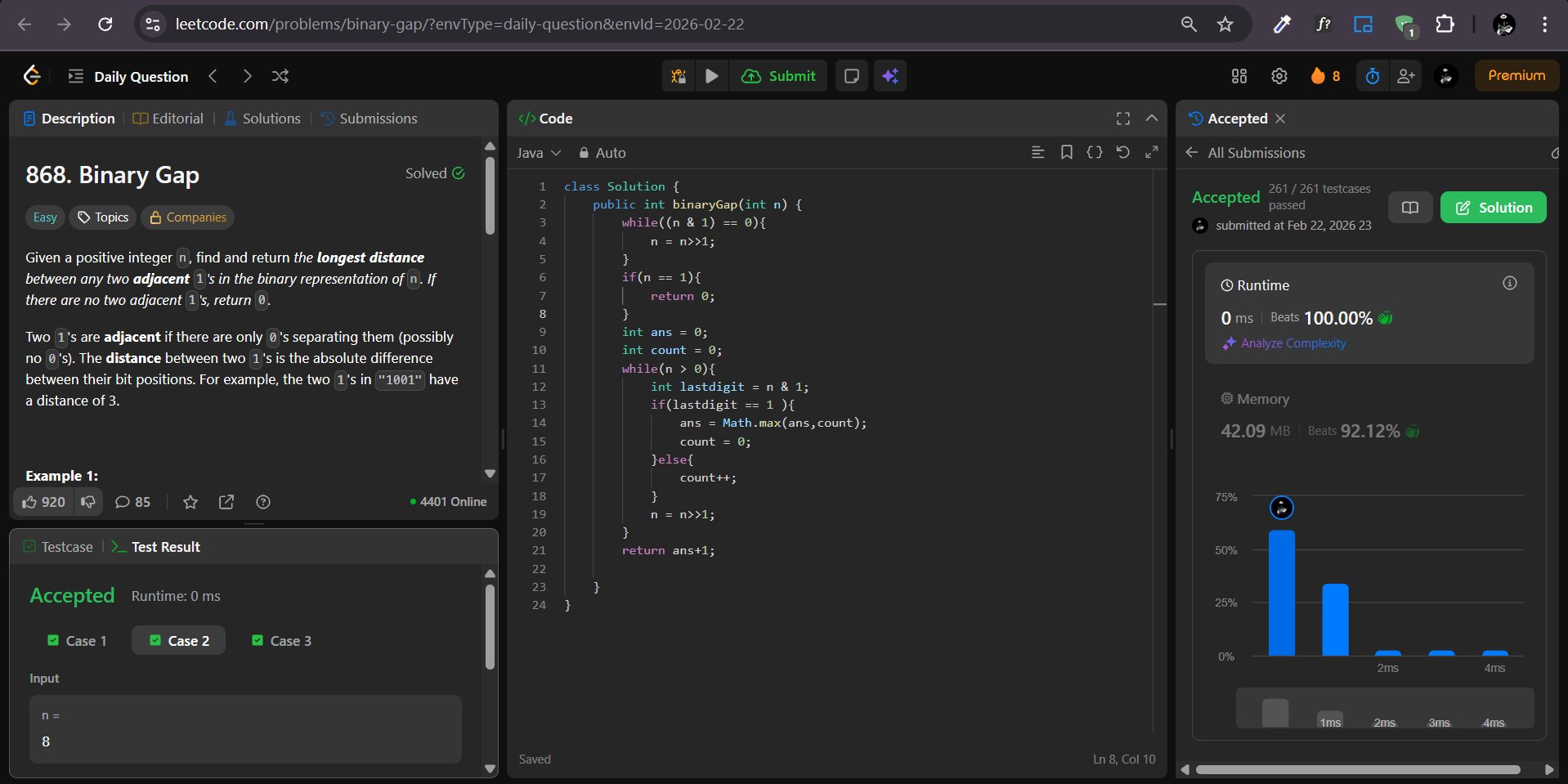Click the Analyze Complexity link

(x=1292, y=343)
